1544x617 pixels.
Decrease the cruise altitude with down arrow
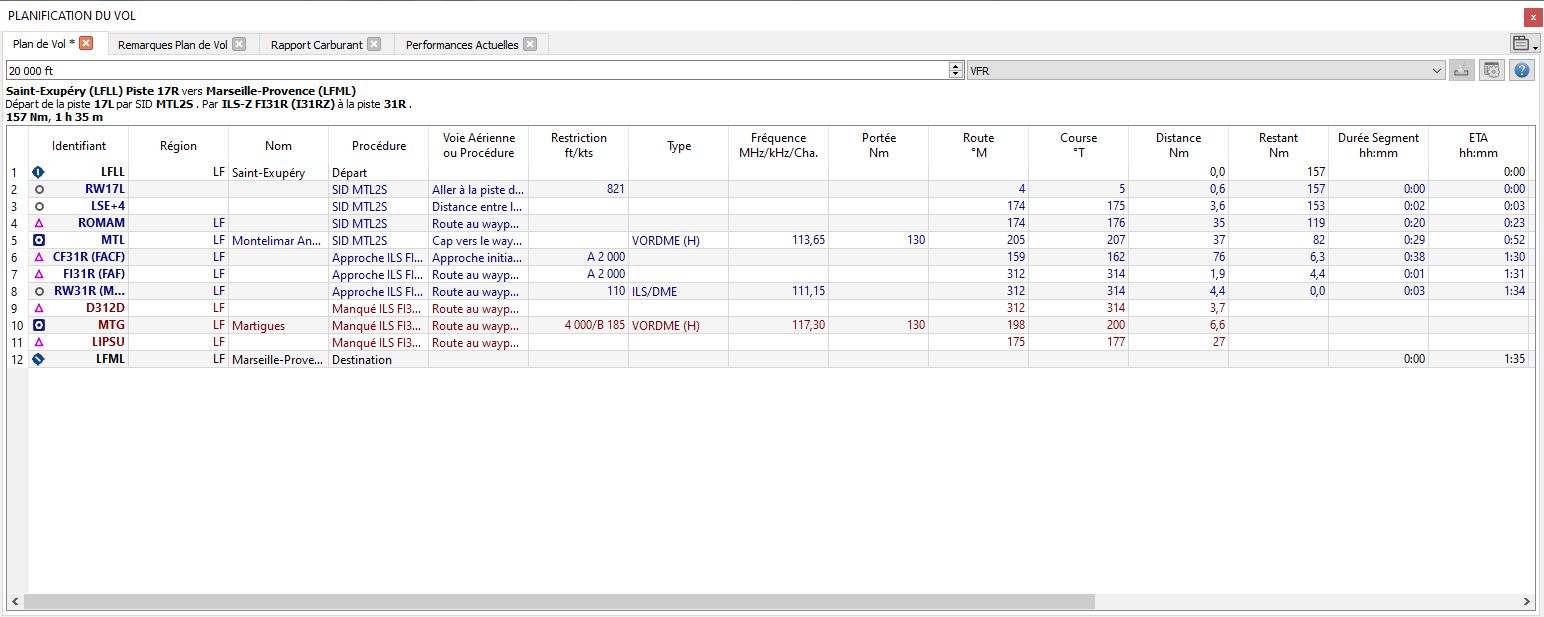coord(955,75)
